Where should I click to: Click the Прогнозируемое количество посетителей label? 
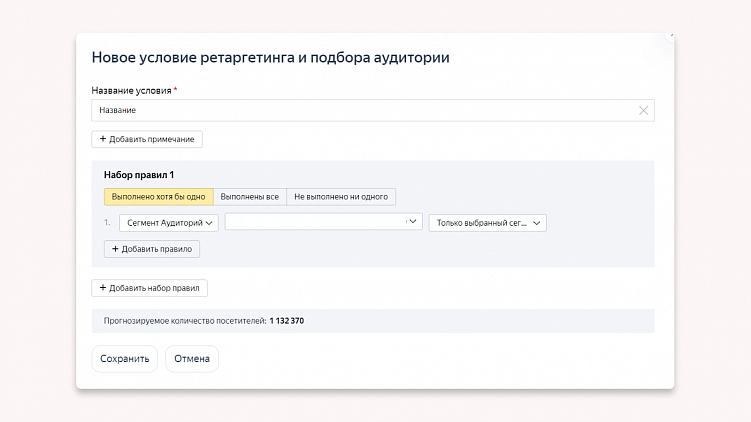[x=185, y=321]
